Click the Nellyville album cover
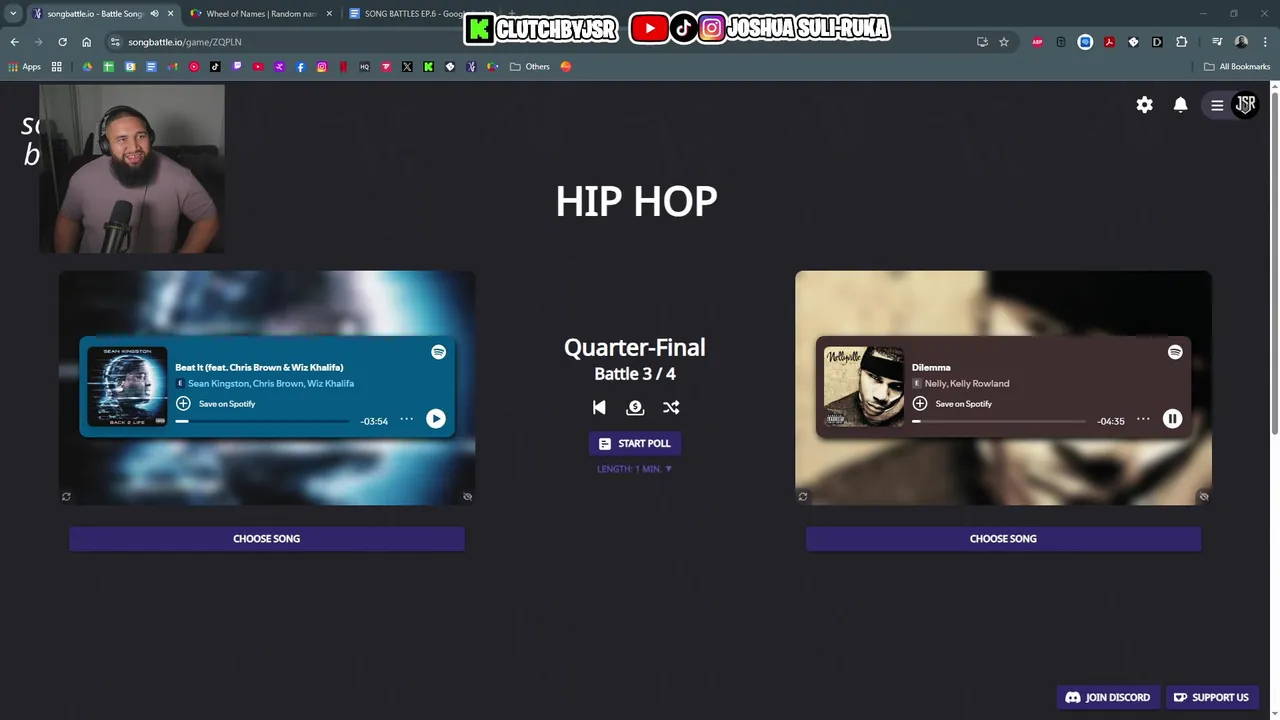This screenshot has width=1280, height=720. point(864,387)
